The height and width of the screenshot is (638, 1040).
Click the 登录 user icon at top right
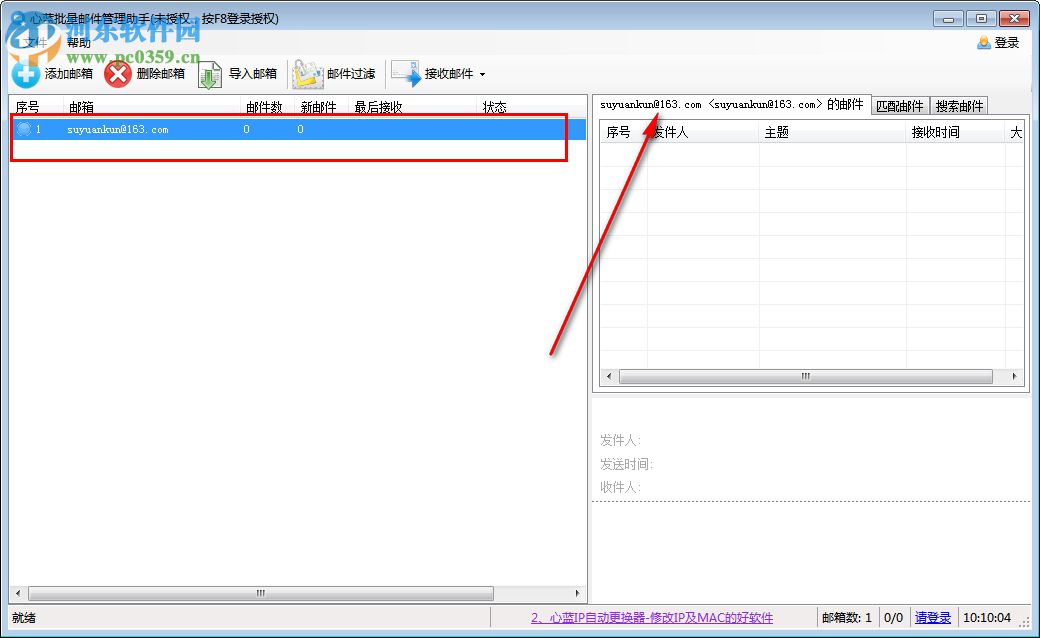[x=984, y=42]
